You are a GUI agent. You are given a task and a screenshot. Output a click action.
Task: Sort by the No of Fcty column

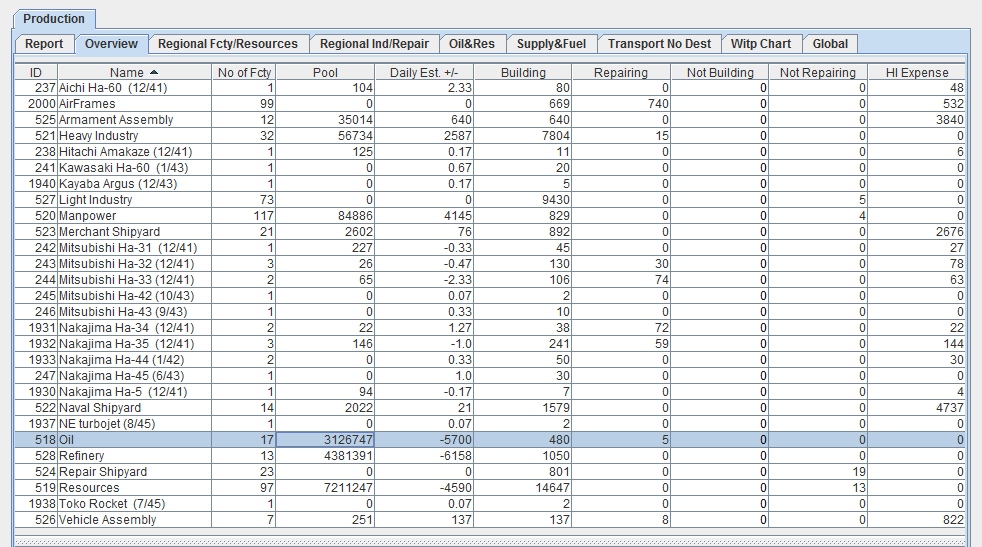244,73
